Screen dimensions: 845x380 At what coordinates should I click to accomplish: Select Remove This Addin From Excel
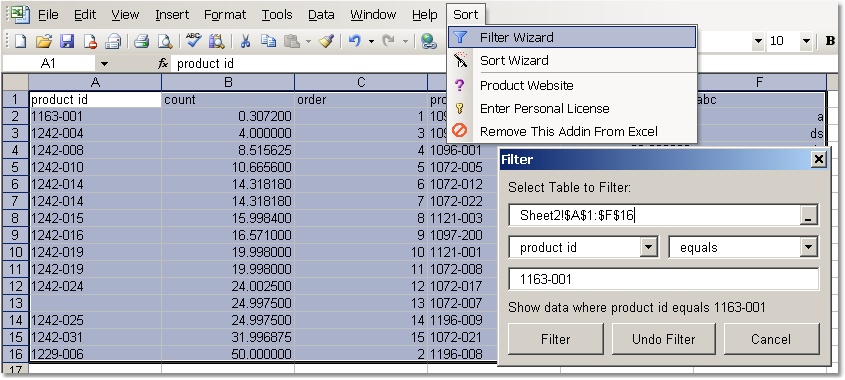click(x=572, y=132)
